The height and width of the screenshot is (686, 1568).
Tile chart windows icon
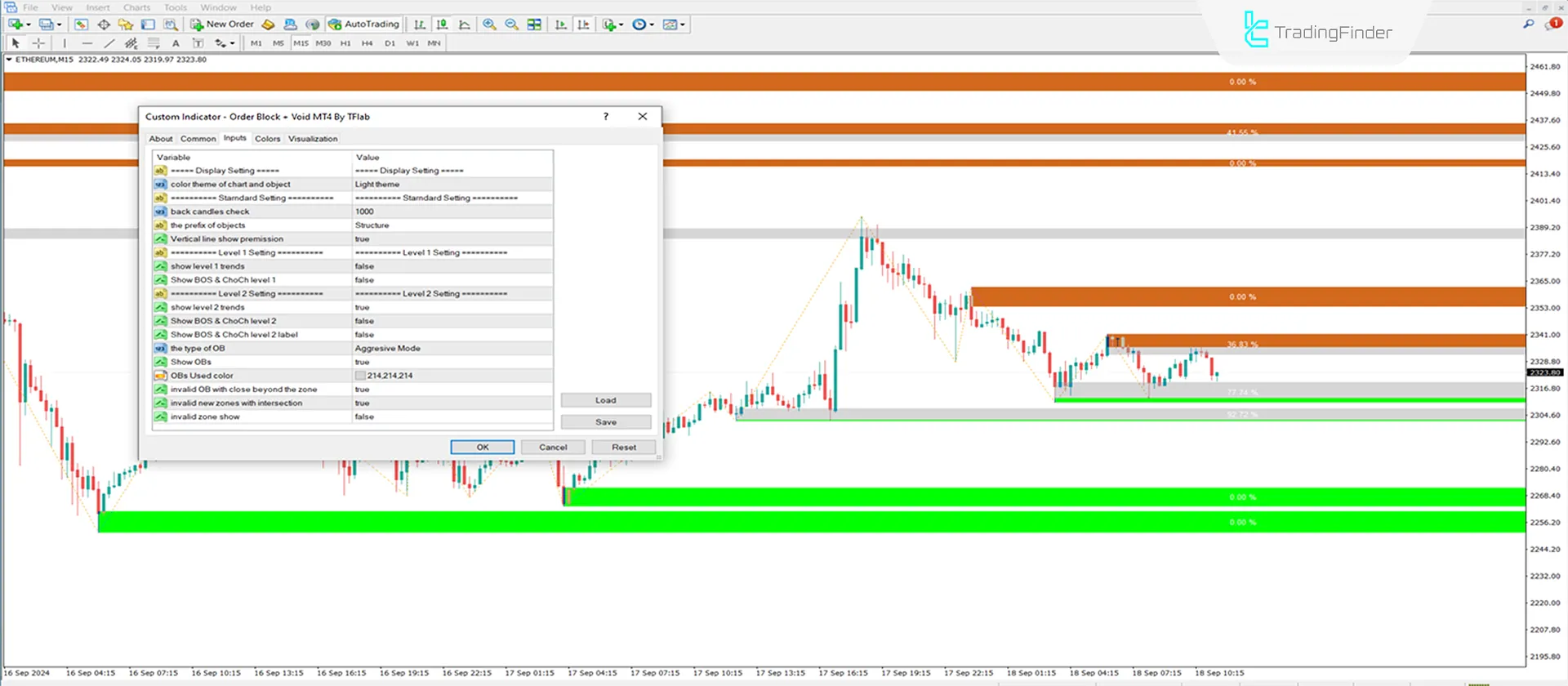click(x=534, y=24)
